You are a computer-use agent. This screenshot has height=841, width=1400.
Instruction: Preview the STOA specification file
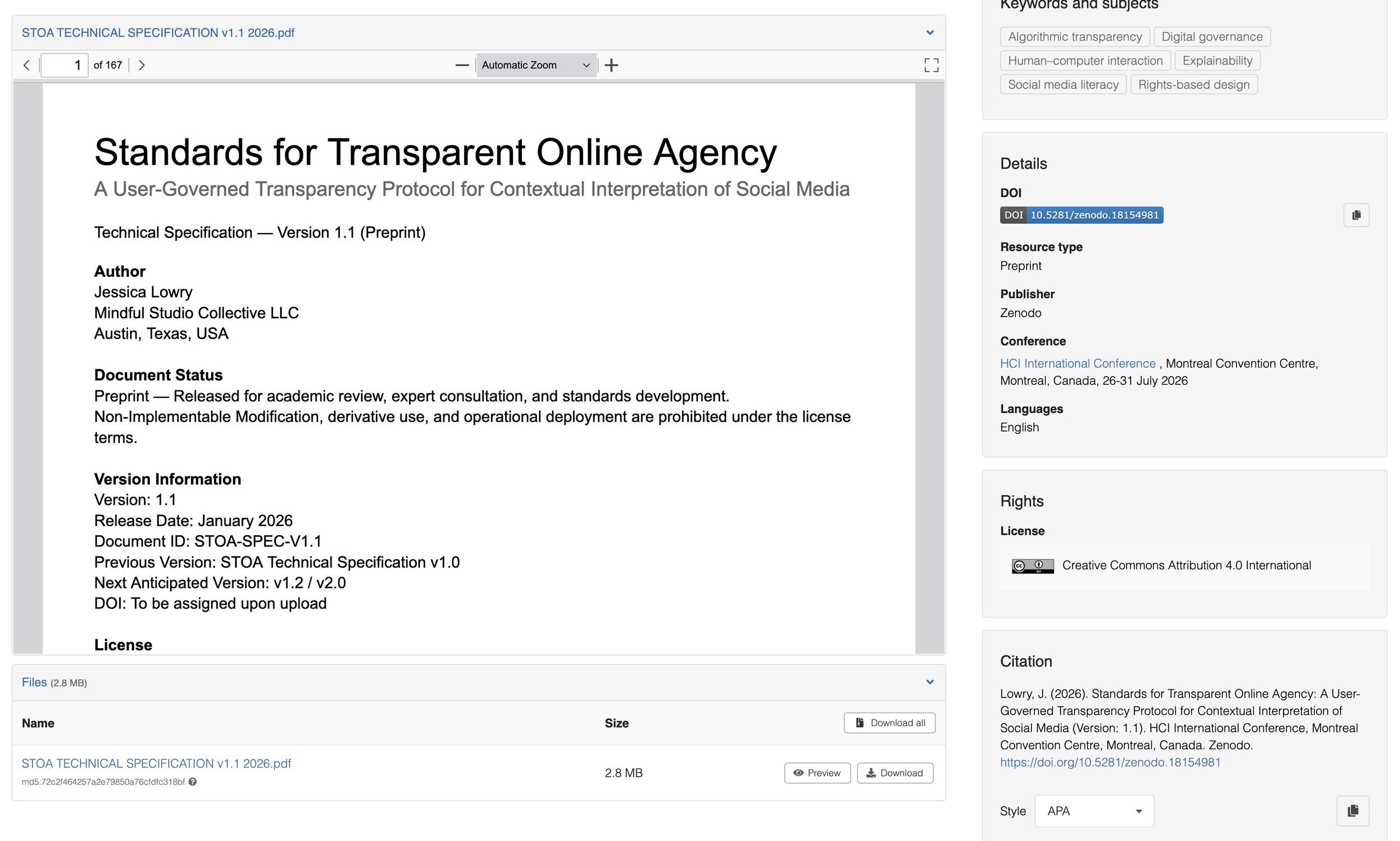click(816, 773)
